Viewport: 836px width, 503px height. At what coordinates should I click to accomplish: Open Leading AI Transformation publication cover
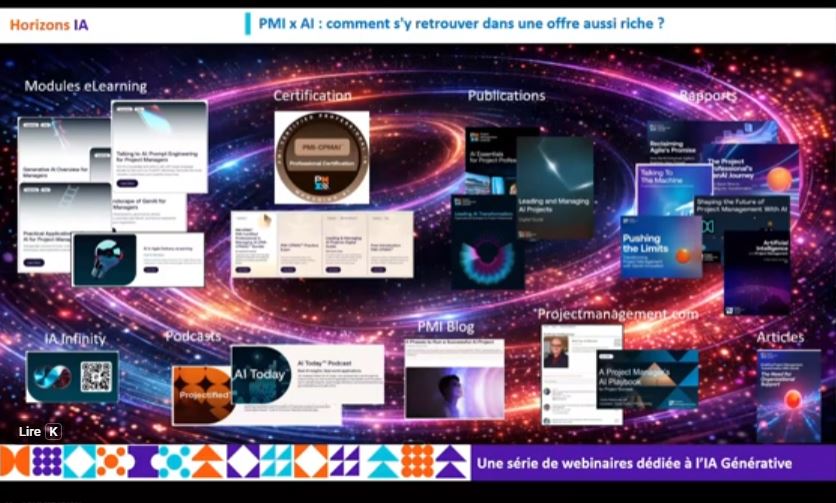tap(487, 242)
